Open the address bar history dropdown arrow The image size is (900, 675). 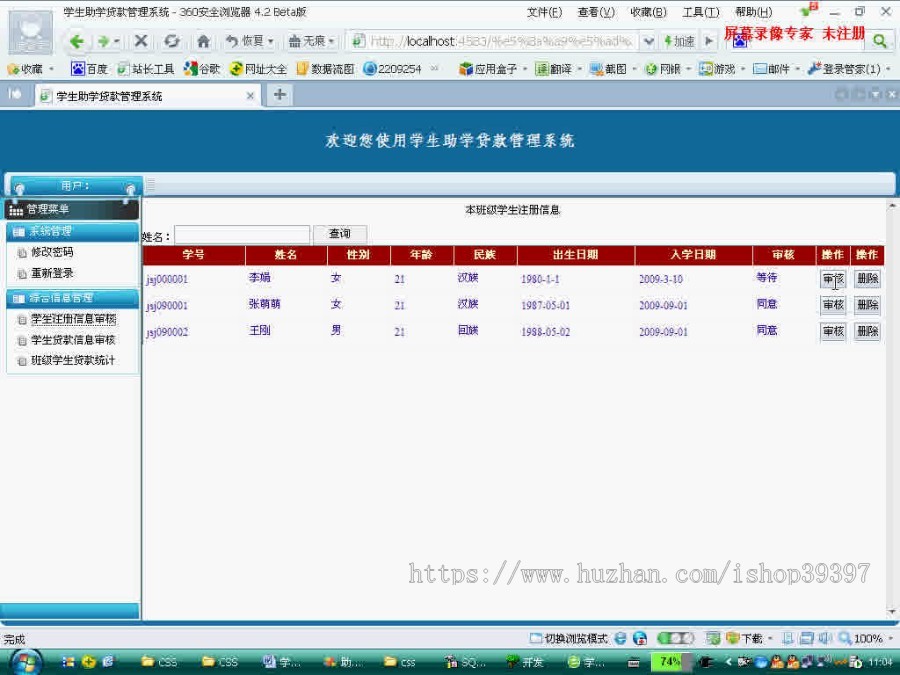click(649, 41)
